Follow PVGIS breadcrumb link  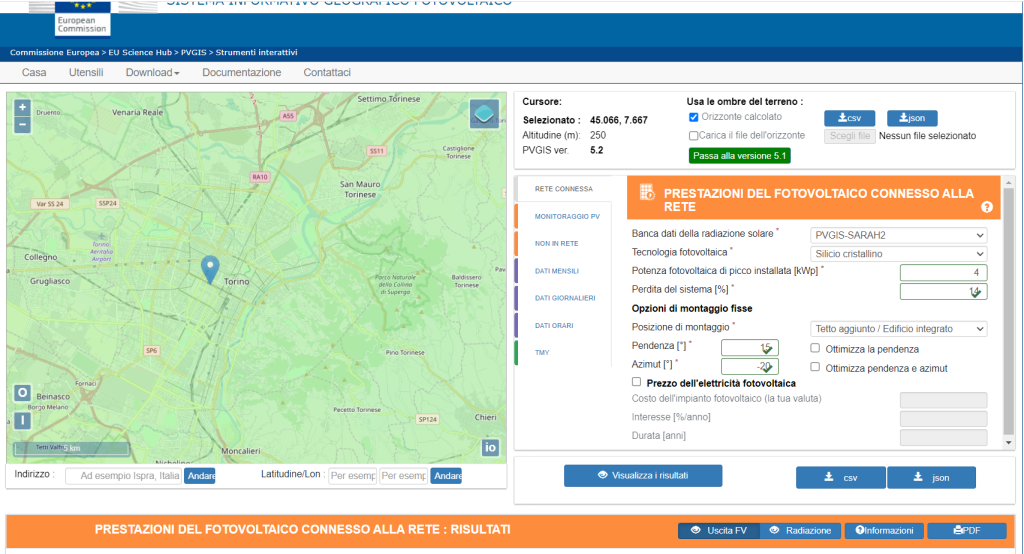[193, 52]
